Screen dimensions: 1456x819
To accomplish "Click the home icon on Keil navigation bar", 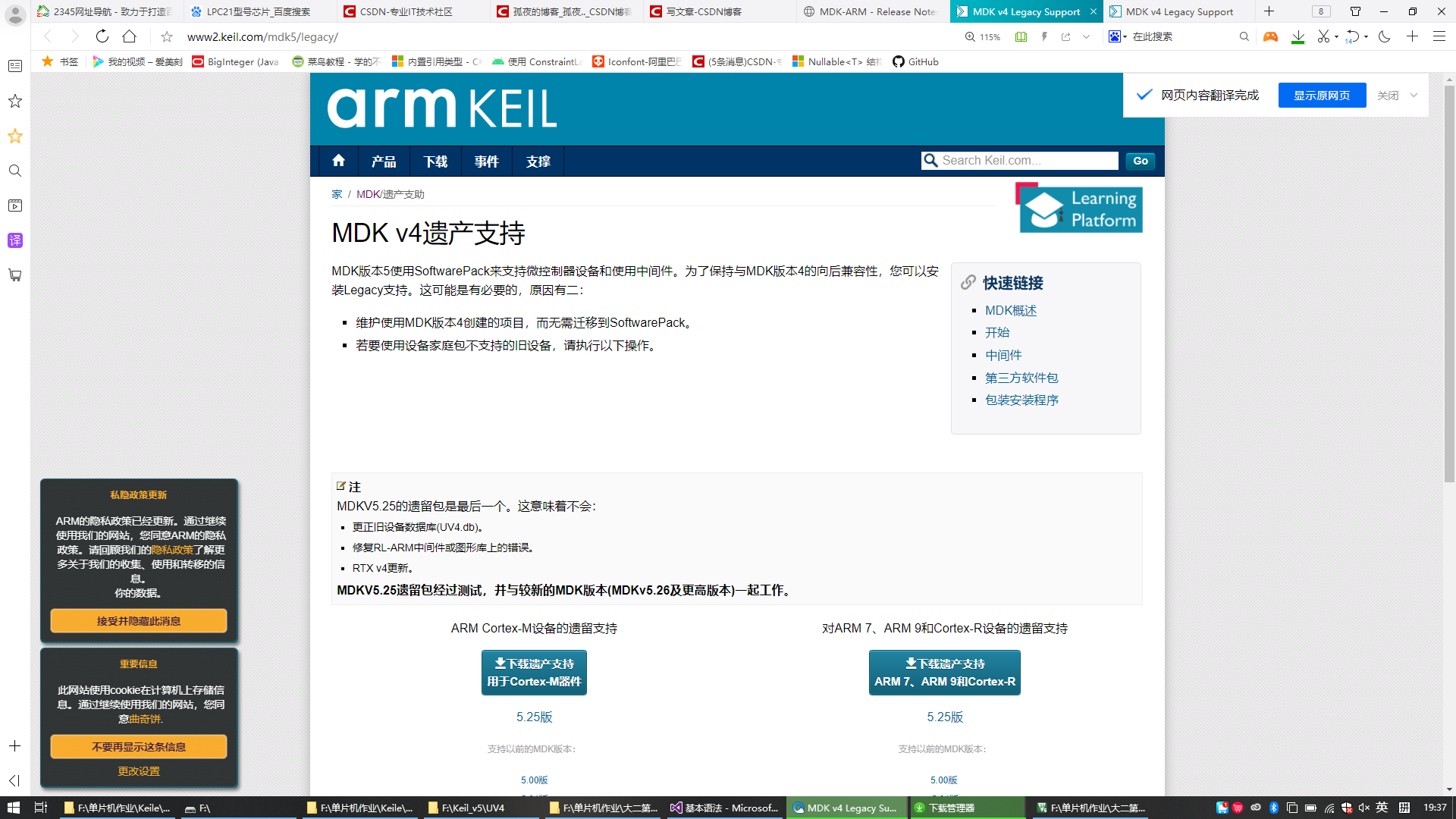I will [337, 161].
